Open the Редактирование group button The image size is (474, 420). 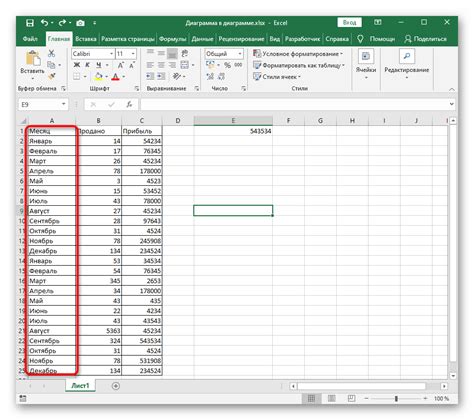pyautogui.click(x=407, y=65)
